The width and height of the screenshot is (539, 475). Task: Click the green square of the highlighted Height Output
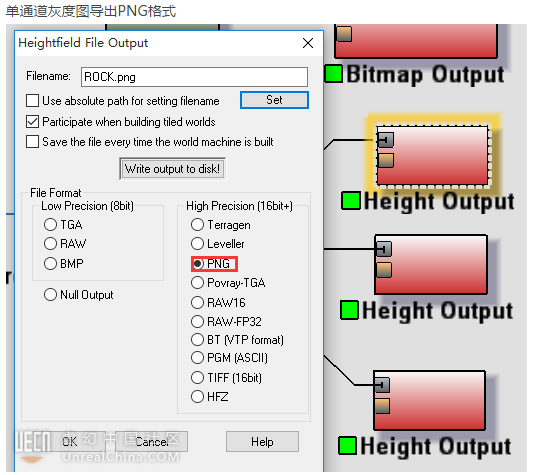point(351,201)
